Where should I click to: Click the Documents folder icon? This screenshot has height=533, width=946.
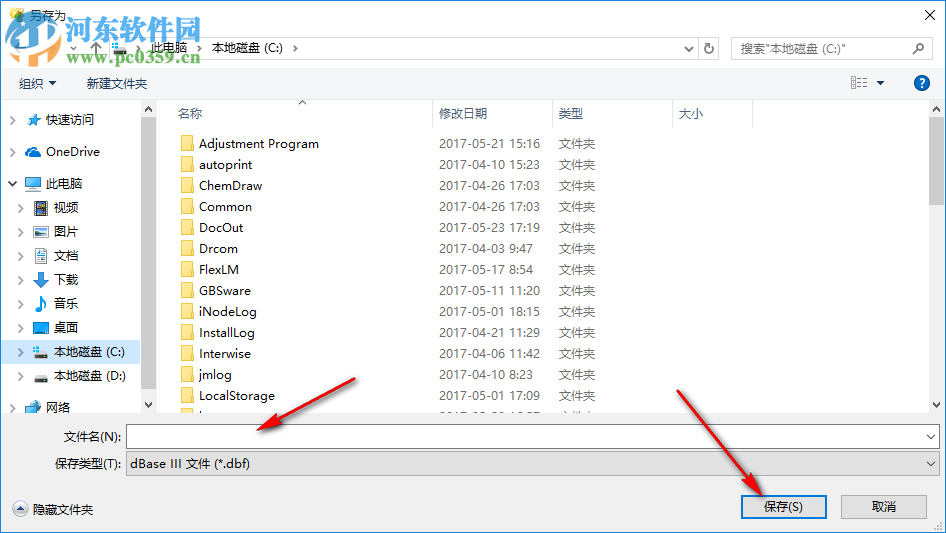(40, 256)
